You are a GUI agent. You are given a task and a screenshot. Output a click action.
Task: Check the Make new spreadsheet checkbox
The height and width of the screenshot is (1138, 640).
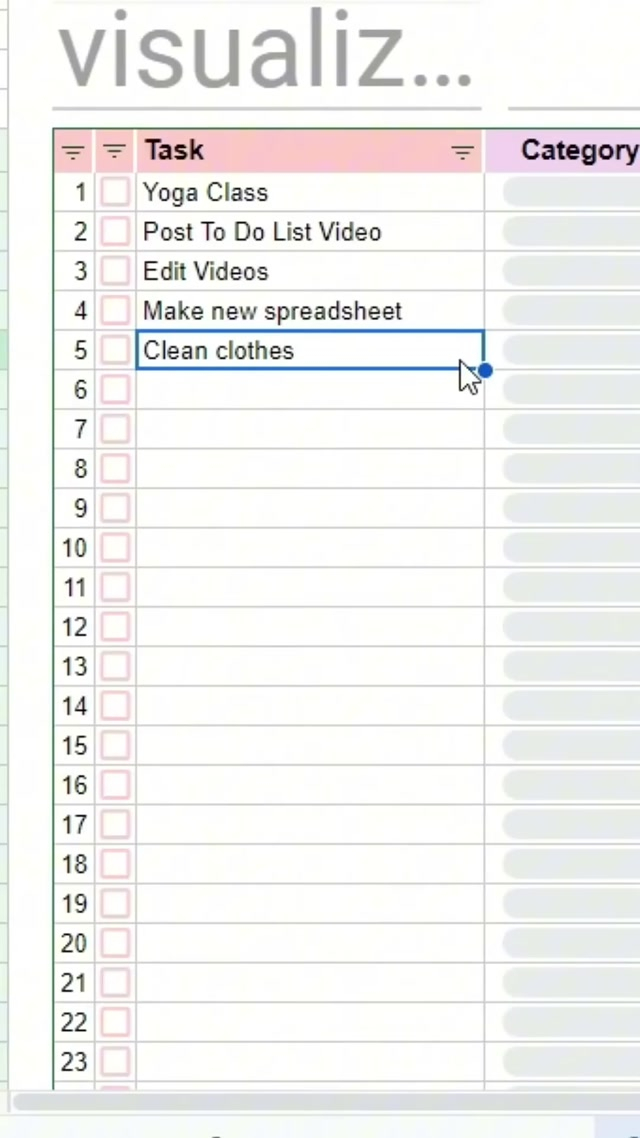[115, 311]
